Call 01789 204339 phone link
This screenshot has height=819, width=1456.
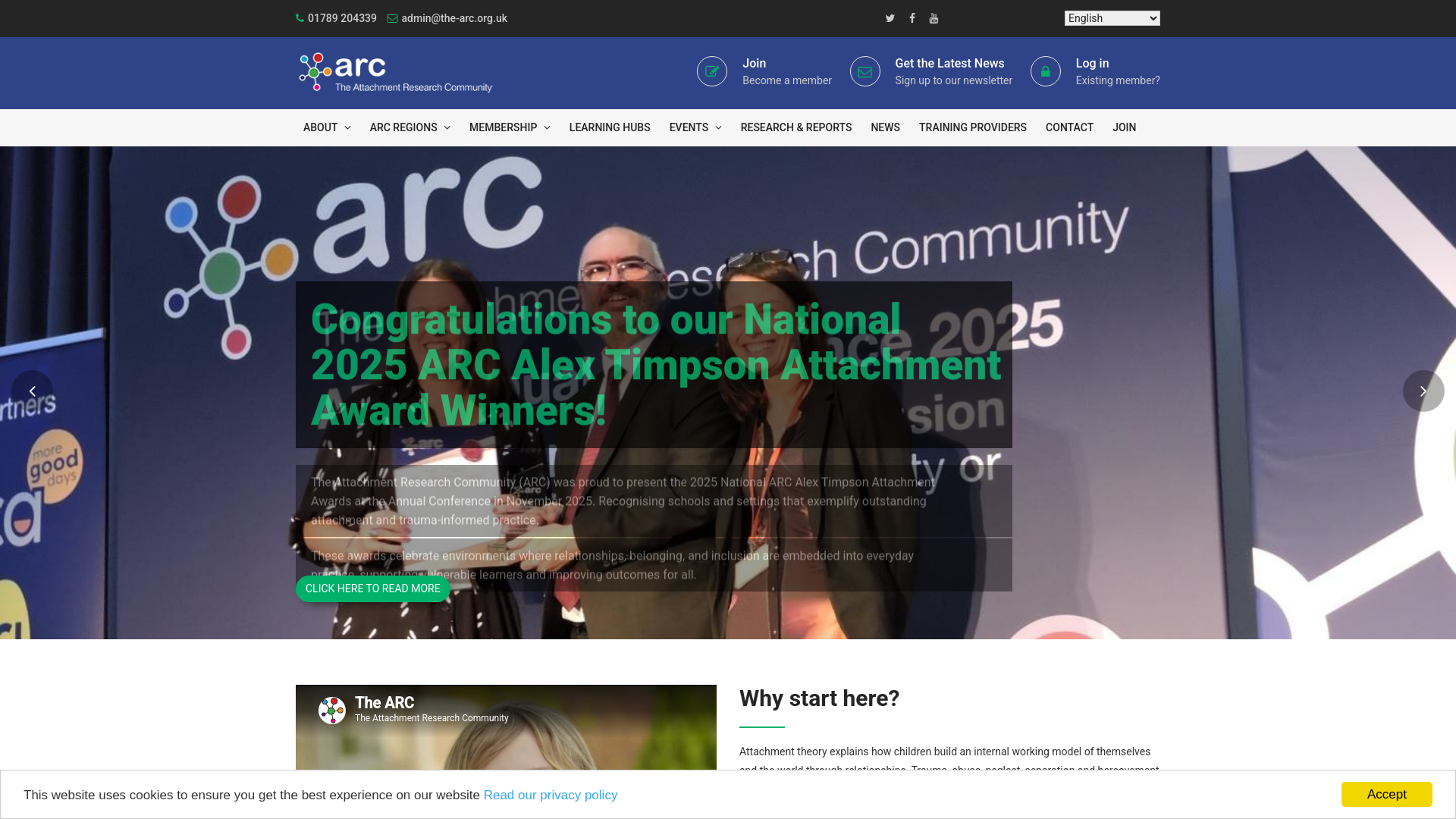click(342, 18)
